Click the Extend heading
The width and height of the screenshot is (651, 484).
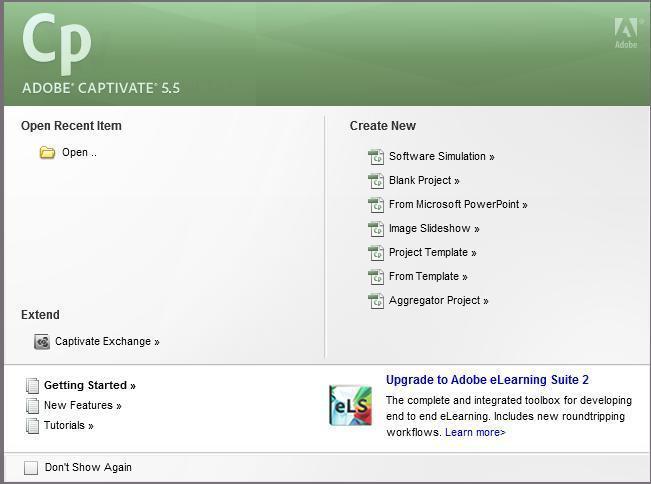(40, 315)
